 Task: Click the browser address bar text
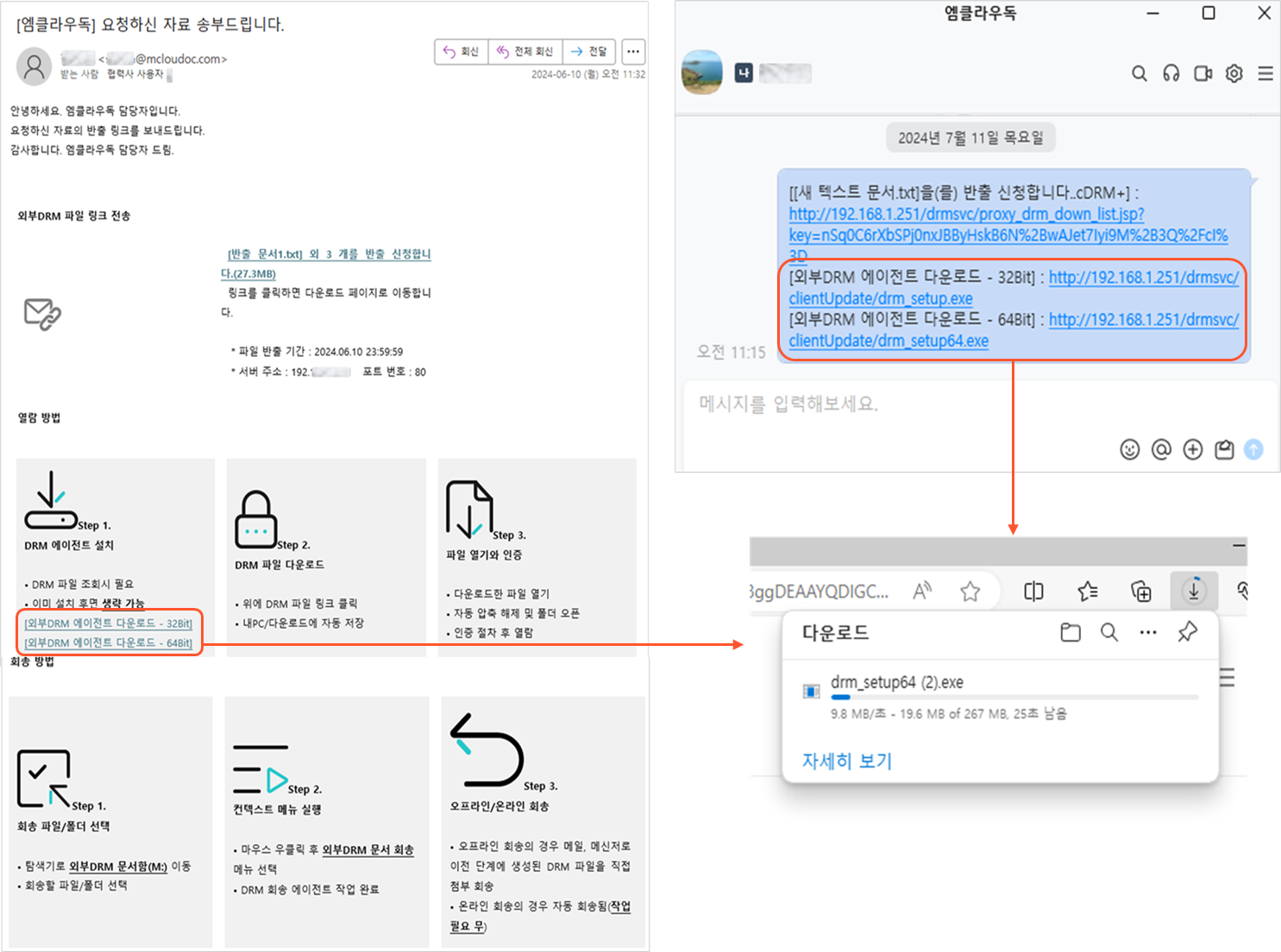(x=819, y=592)
